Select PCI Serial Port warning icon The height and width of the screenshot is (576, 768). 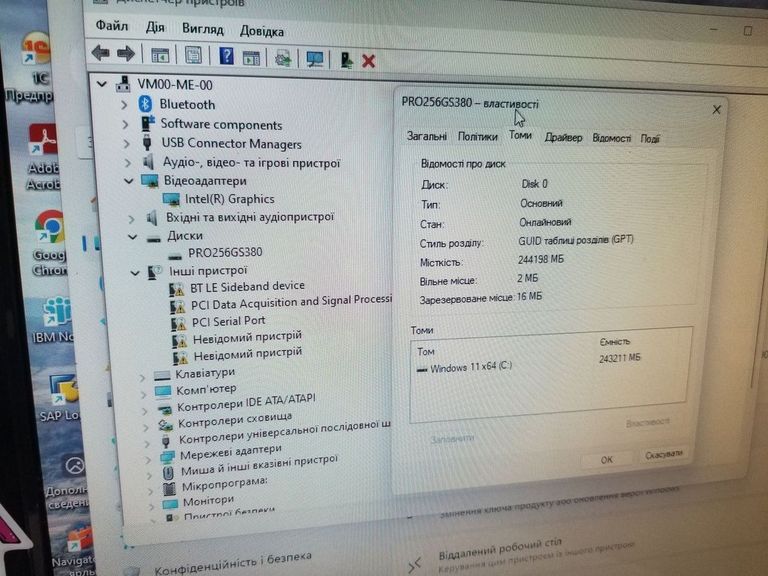pyautogui.click(x=178, y=323)
